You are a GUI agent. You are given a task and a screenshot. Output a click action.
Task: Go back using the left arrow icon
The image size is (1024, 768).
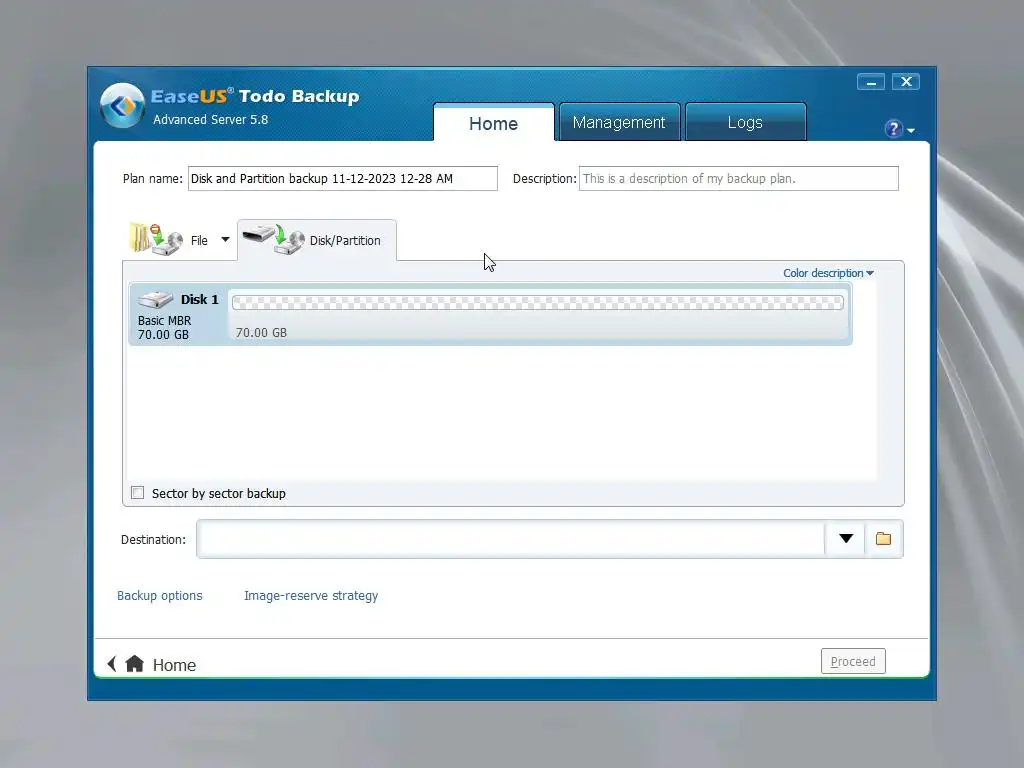pos(112,664)
